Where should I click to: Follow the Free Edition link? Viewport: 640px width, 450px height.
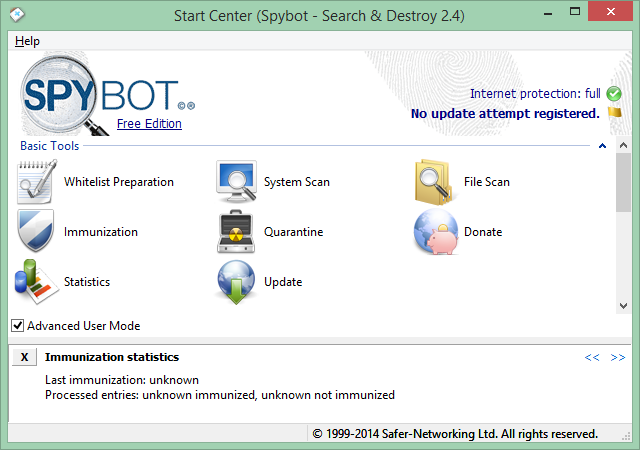149,124
